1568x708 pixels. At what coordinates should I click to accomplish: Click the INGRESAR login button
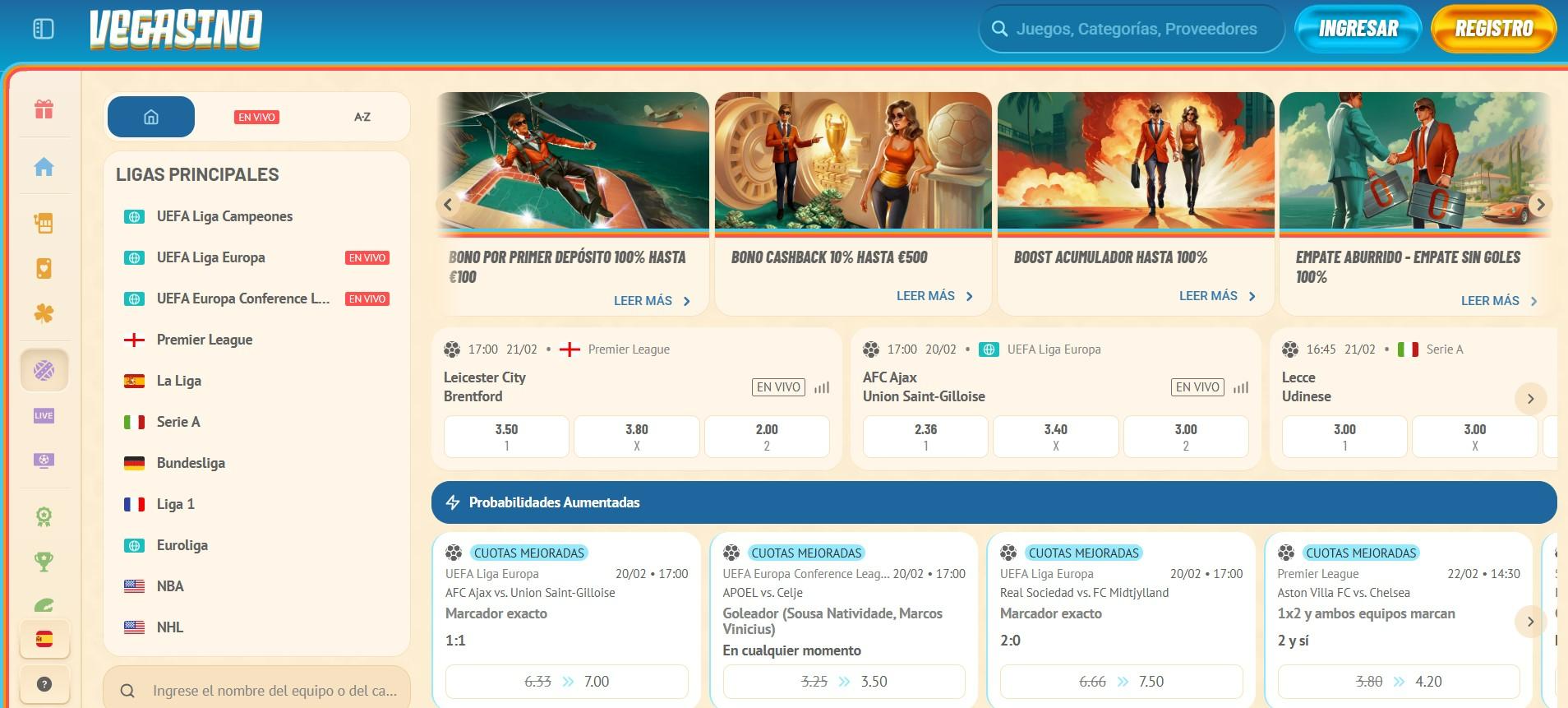[1358, 29]
